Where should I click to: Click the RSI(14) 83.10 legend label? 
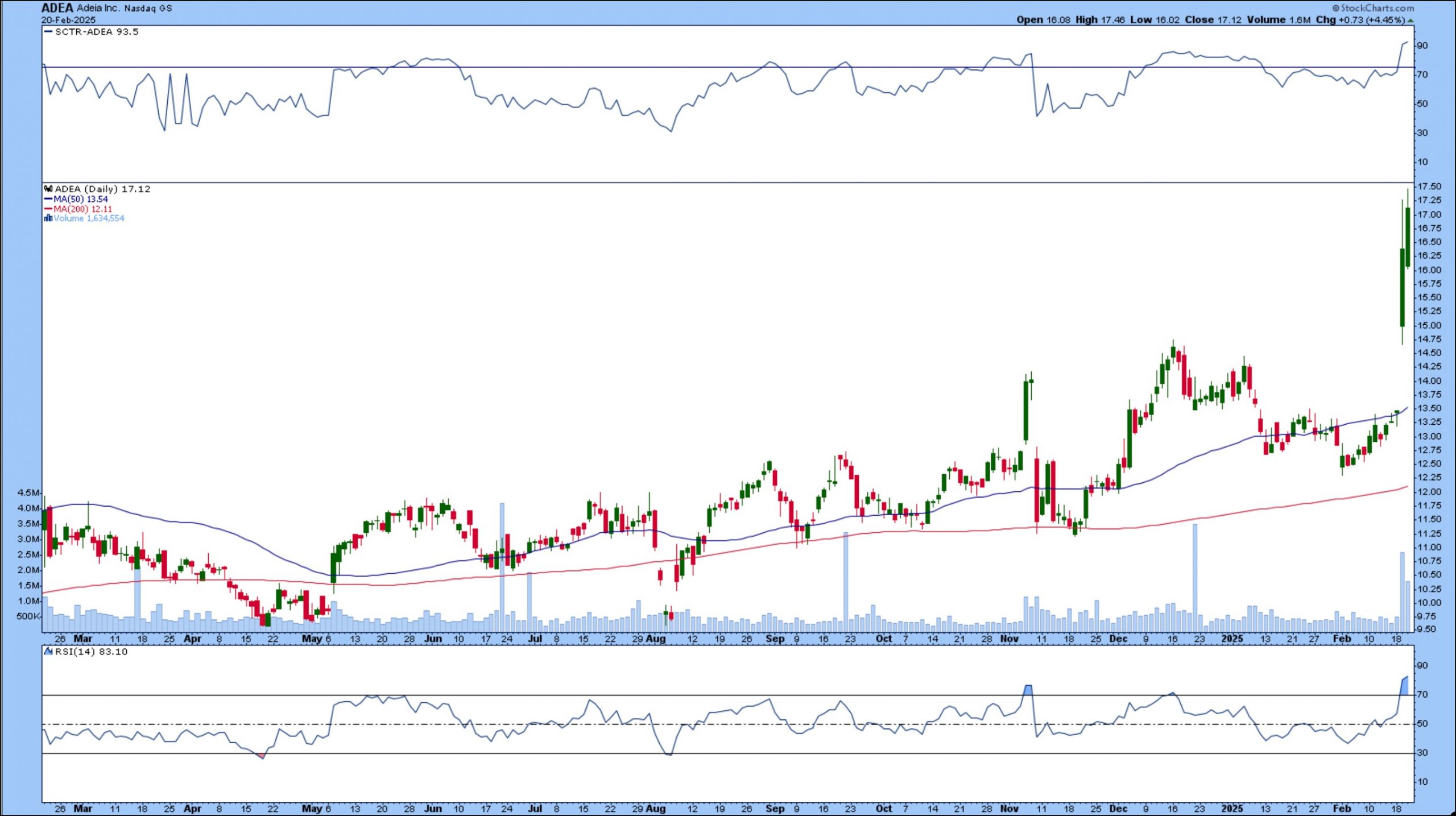pyautogui.click(x=91, y=652)
